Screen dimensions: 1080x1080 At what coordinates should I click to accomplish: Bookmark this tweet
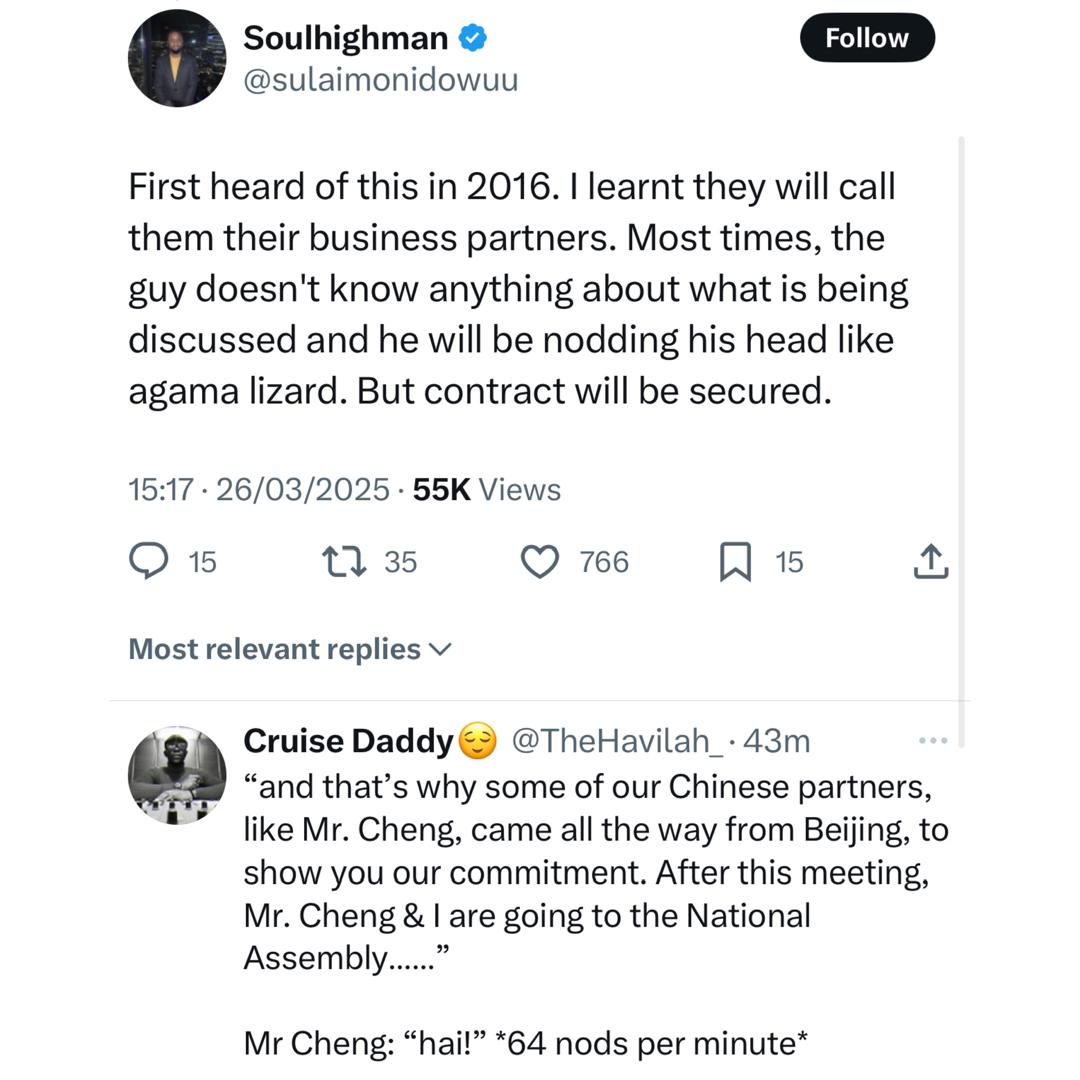735,561
